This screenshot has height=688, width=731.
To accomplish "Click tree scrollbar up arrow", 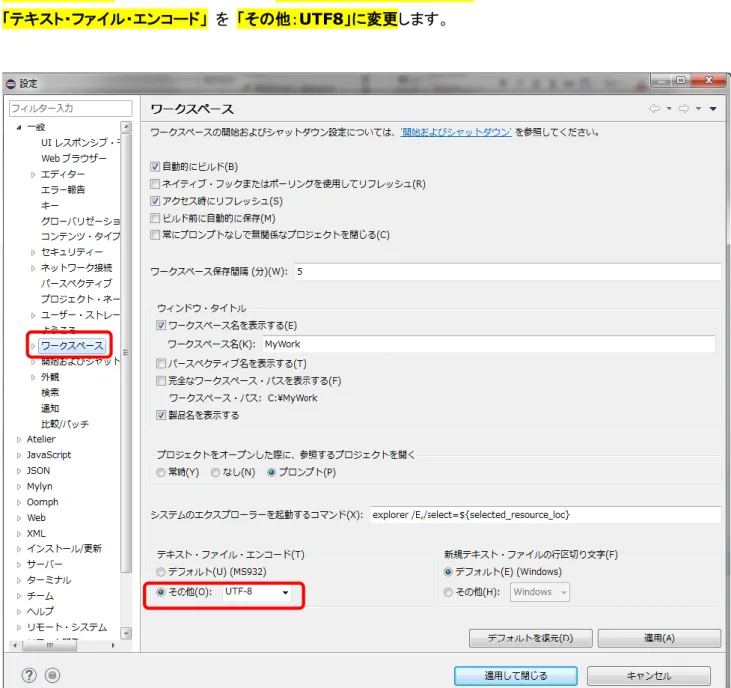I will (x=126, y=127).
